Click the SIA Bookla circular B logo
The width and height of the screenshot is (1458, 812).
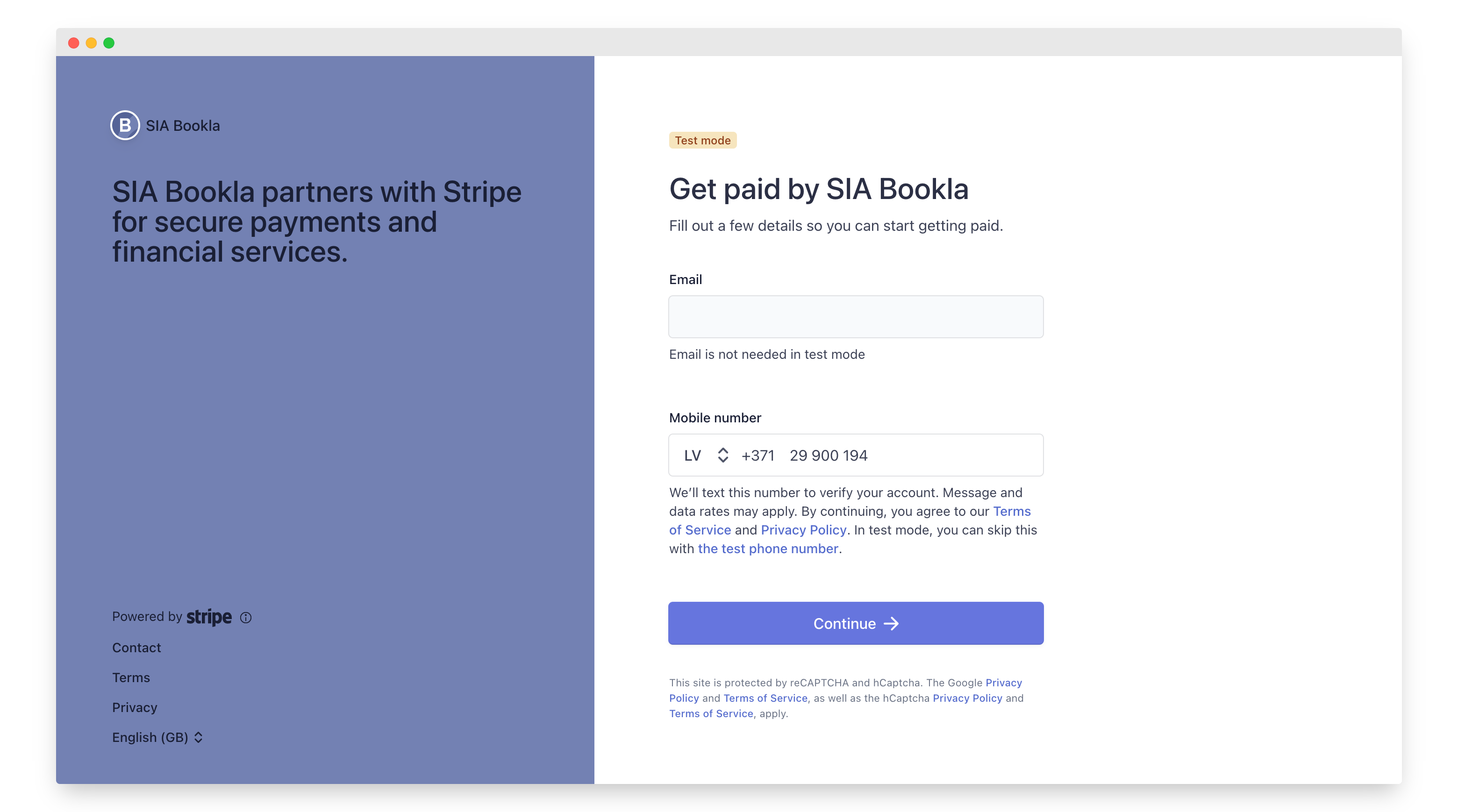coord(124,125)
